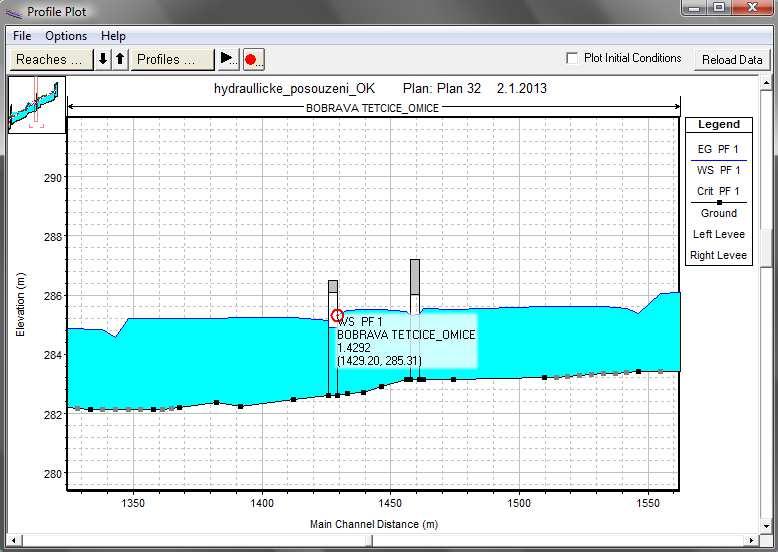Open the Help menu
Image resolution: width=778 pixels, height=552 pixels.
(113, 36)
